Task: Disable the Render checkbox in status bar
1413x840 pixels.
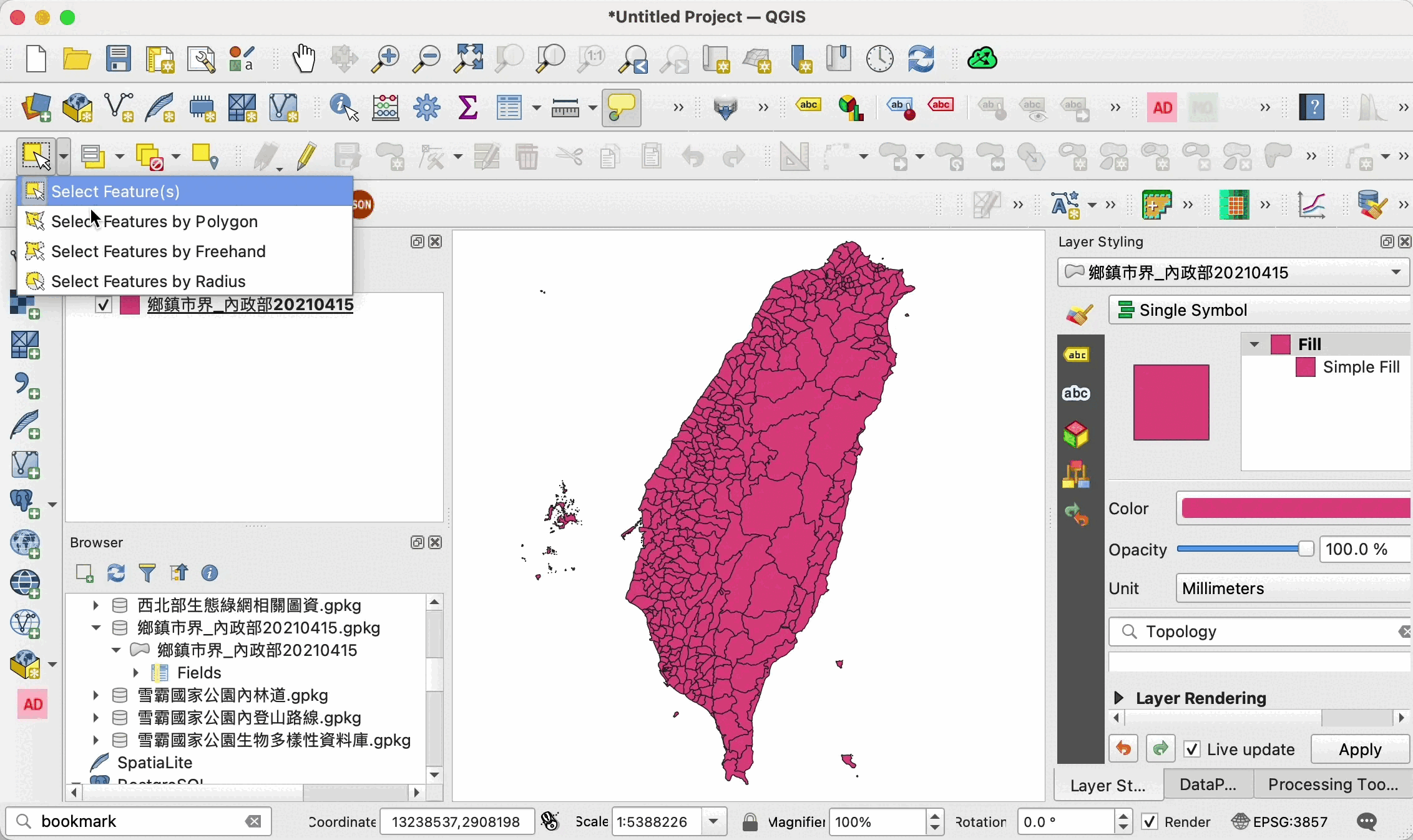Action: pos(1150,822)
